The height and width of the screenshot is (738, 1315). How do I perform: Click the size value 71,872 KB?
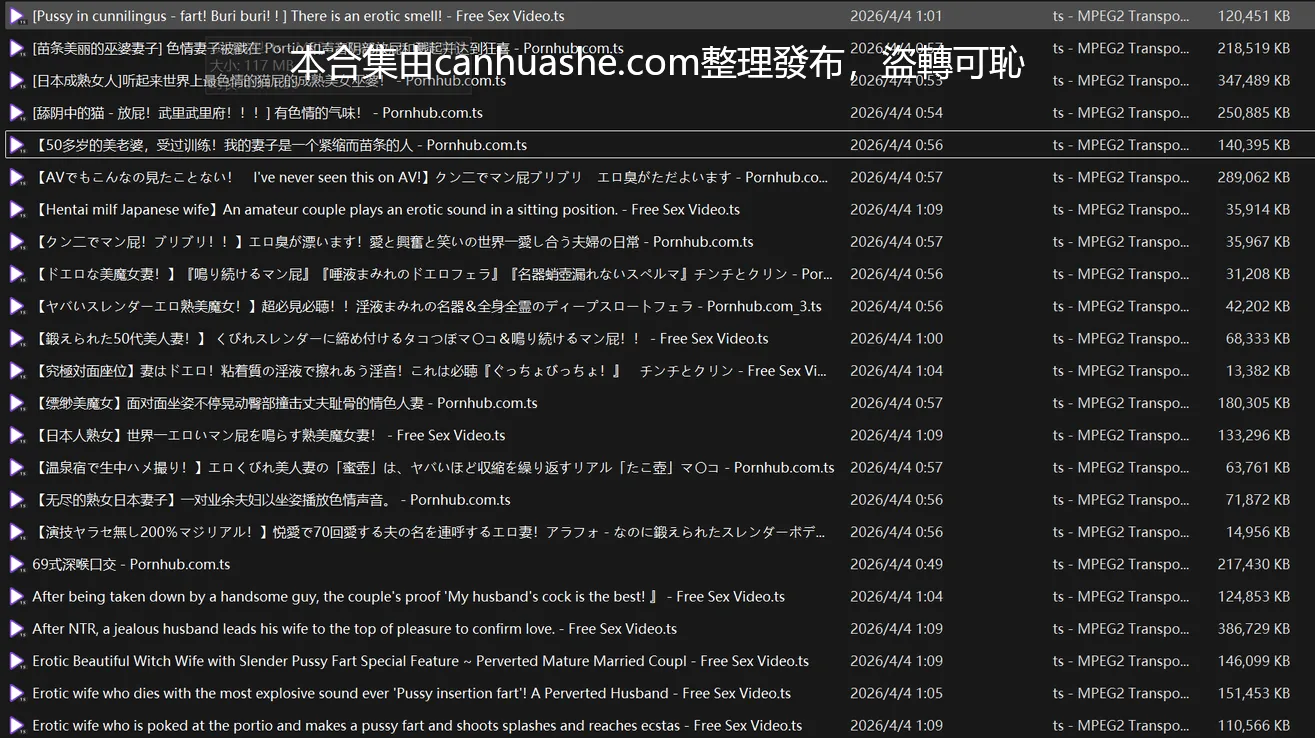pyautogui.click(x=1258, y=500)
